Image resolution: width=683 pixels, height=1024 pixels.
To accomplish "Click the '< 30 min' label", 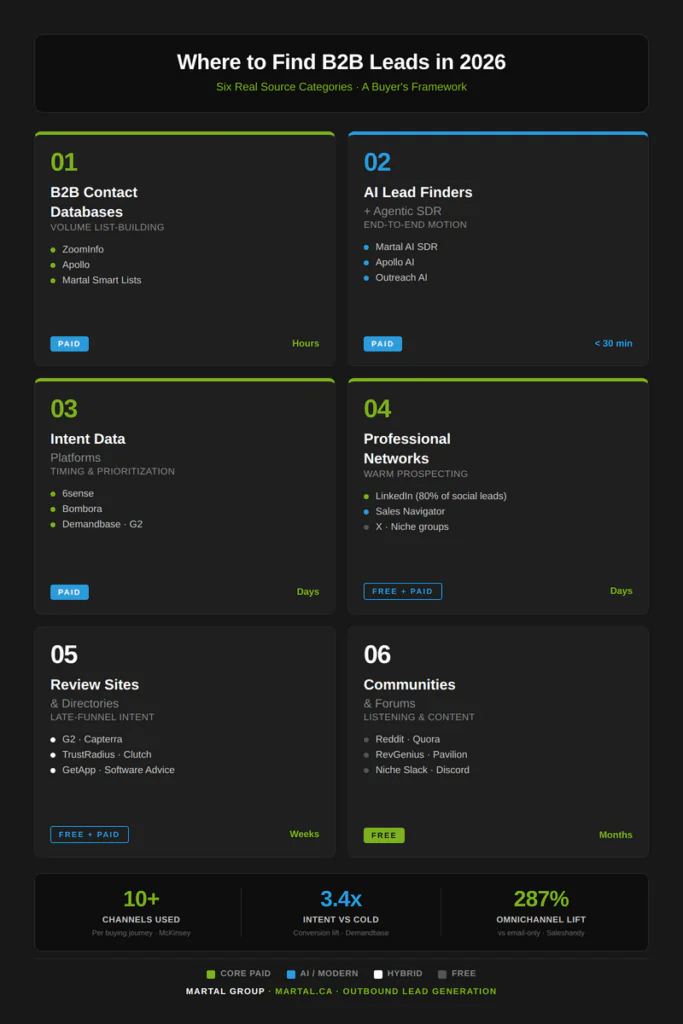I will coord(613,344).
